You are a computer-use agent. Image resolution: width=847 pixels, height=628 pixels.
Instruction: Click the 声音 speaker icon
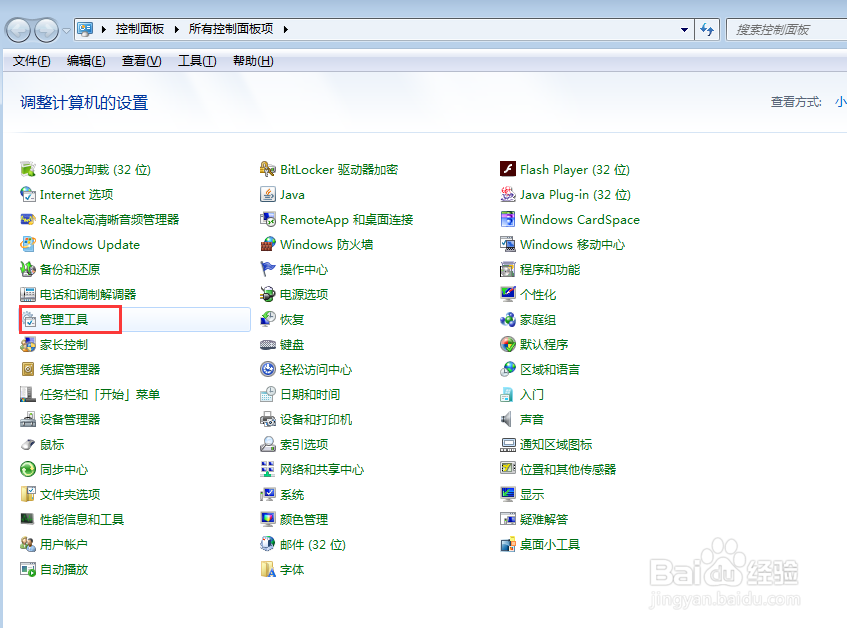tap(507, 420)
